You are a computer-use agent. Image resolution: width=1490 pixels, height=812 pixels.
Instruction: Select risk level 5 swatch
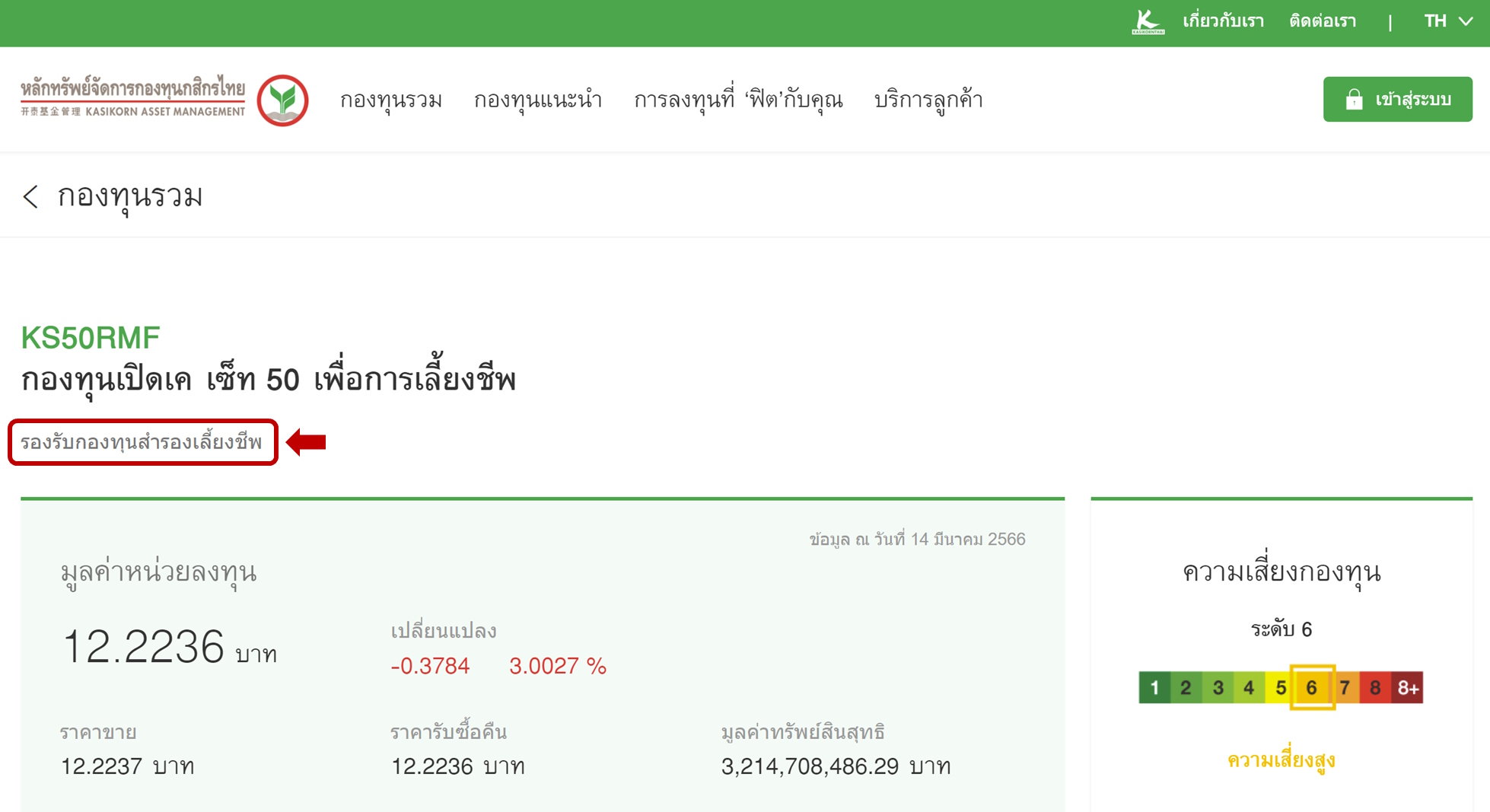pyautogui.click(x=1280, y=688)
